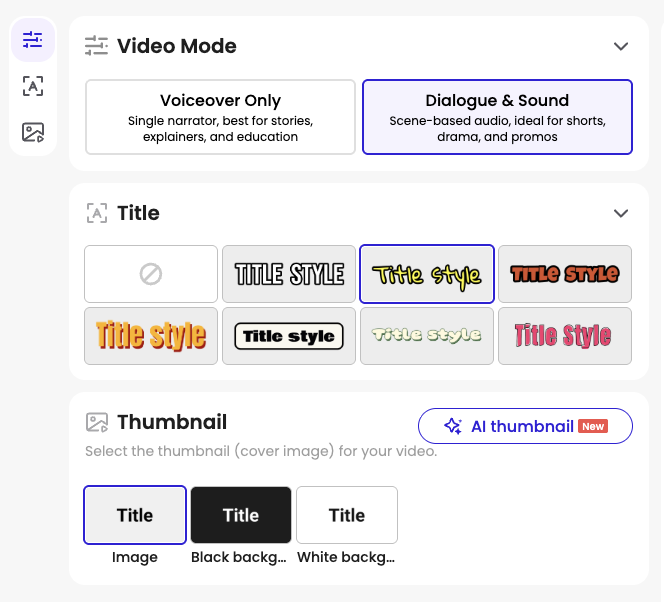Pick the orange gradient condensed Title style
The image size is (664, 602).
151,336
